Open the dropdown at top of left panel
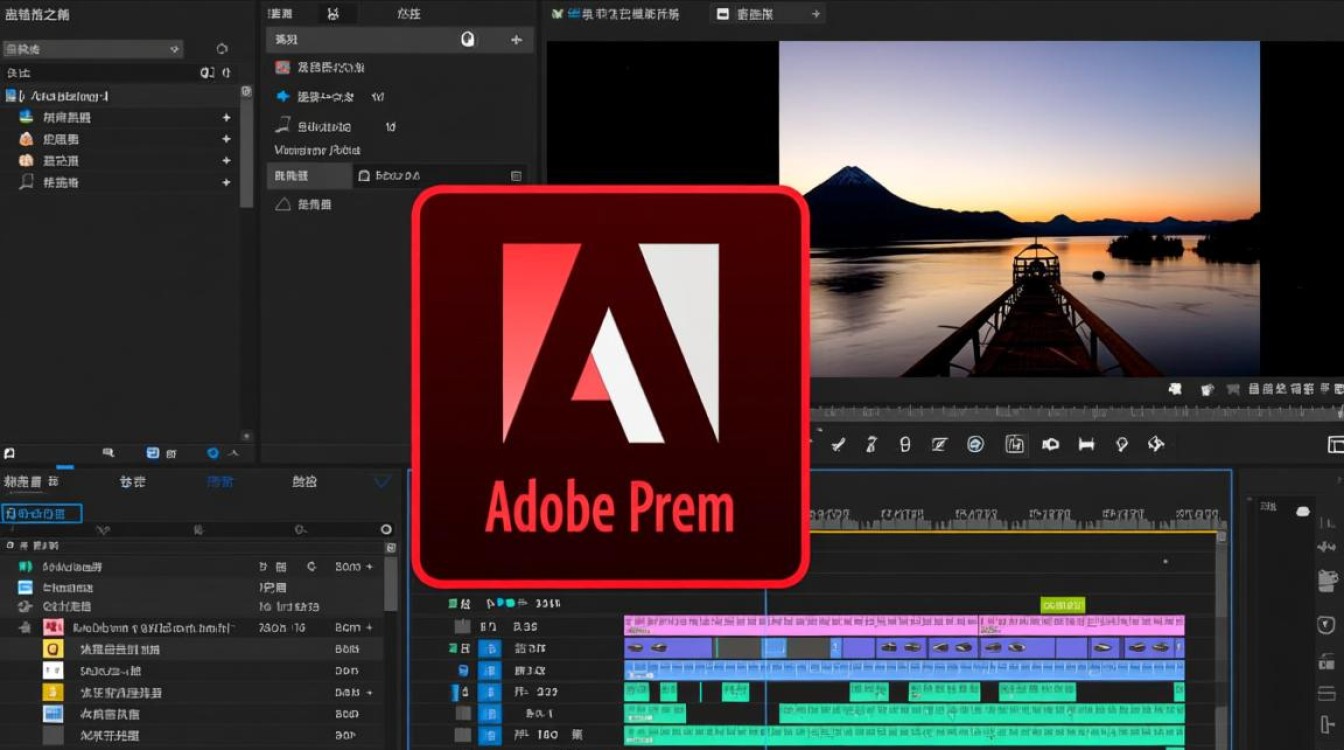The width and height of the screenshot is (1344, 750). click(x=92, y=49)
